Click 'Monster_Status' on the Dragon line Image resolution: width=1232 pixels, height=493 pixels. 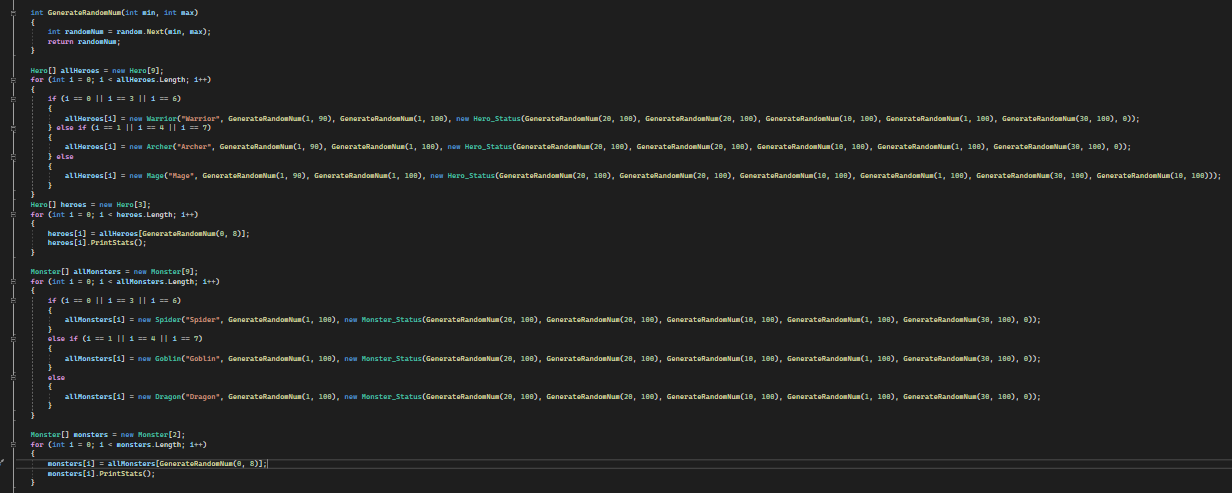[x=391, y=396]
